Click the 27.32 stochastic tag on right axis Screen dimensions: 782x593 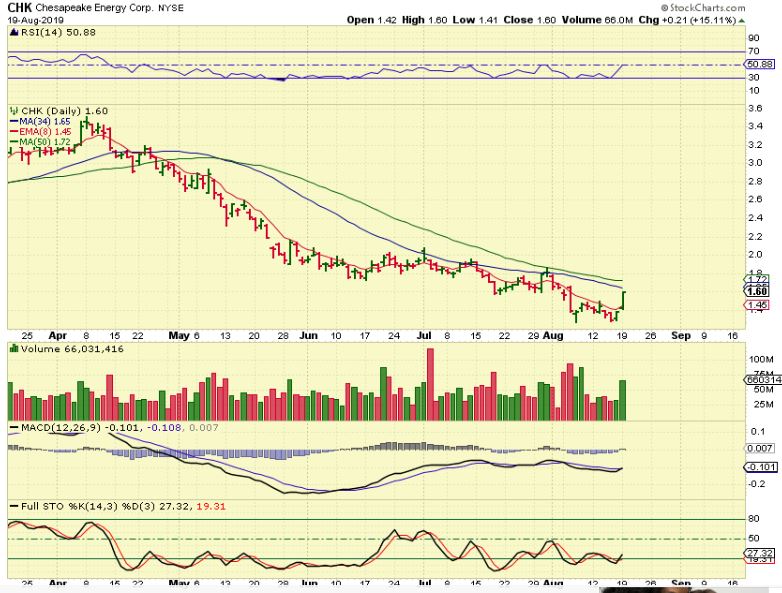coord(760,553)
